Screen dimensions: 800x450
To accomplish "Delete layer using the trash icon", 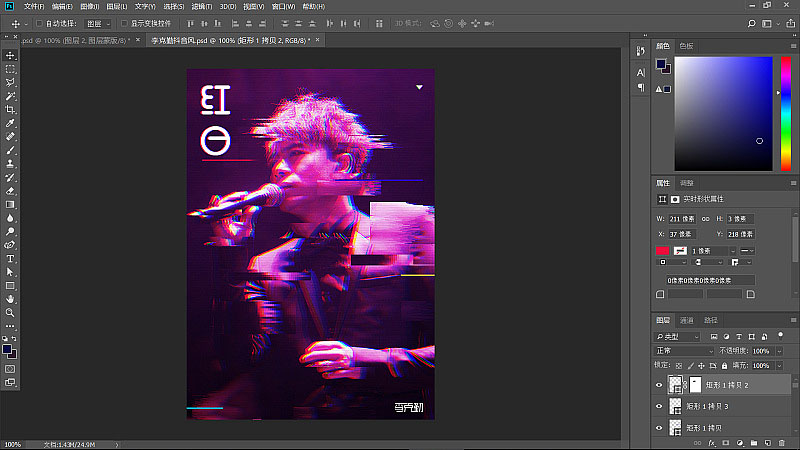I will 782,443.
